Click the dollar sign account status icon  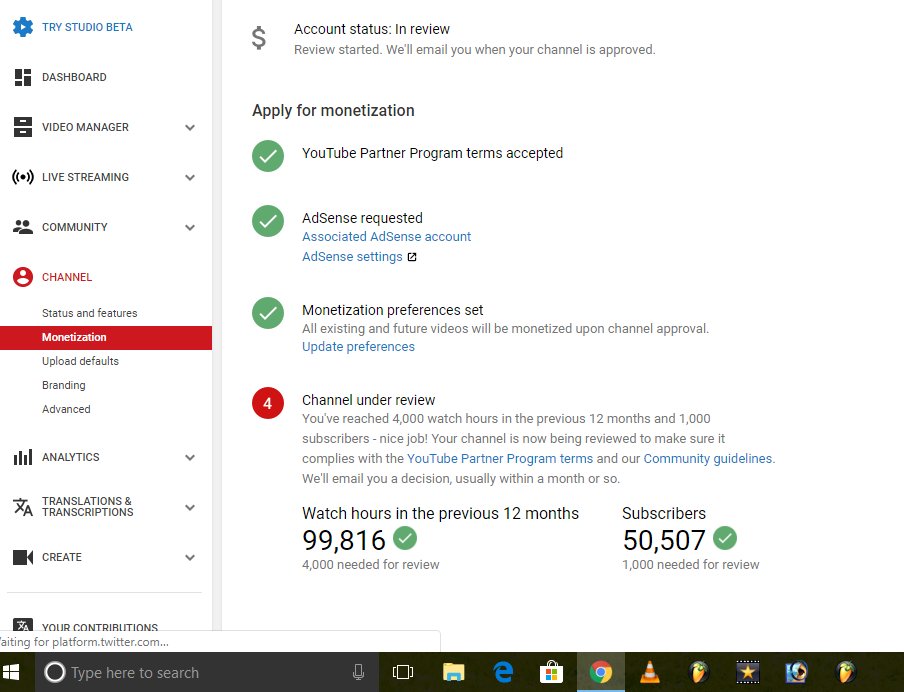[x=259, y=38]
